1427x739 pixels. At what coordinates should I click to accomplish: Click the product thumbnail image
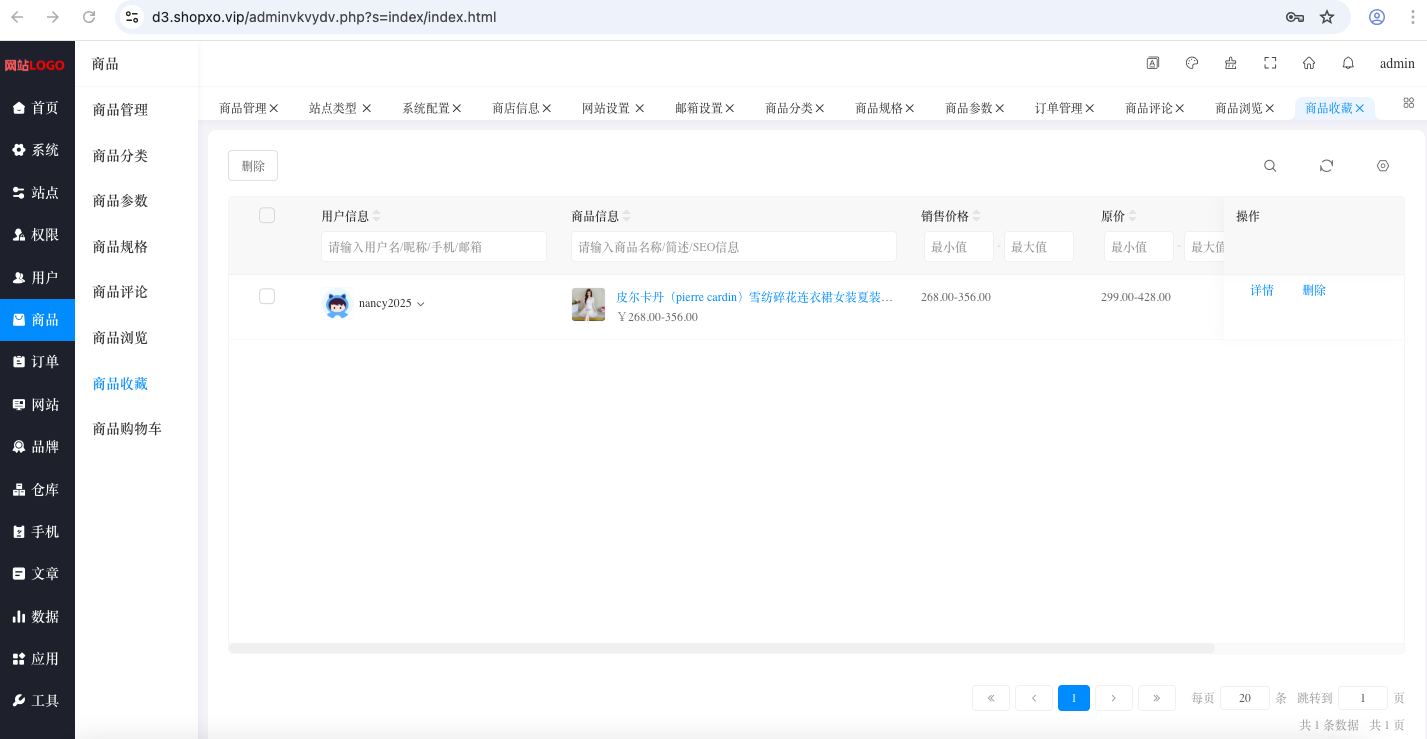click(588, 304)
